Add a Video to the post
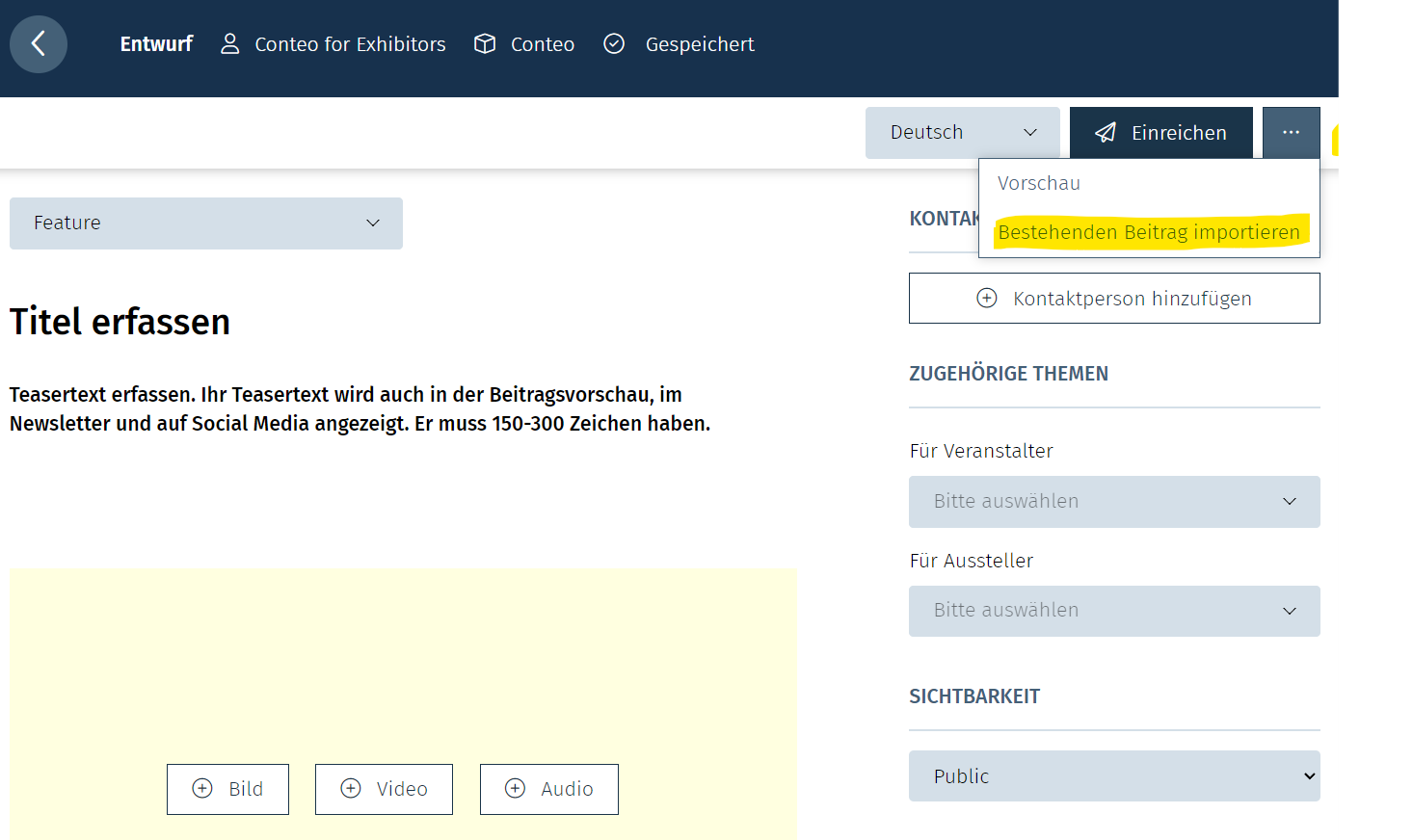The height and width of the screenshot is (840, 1413). [384, 789]
